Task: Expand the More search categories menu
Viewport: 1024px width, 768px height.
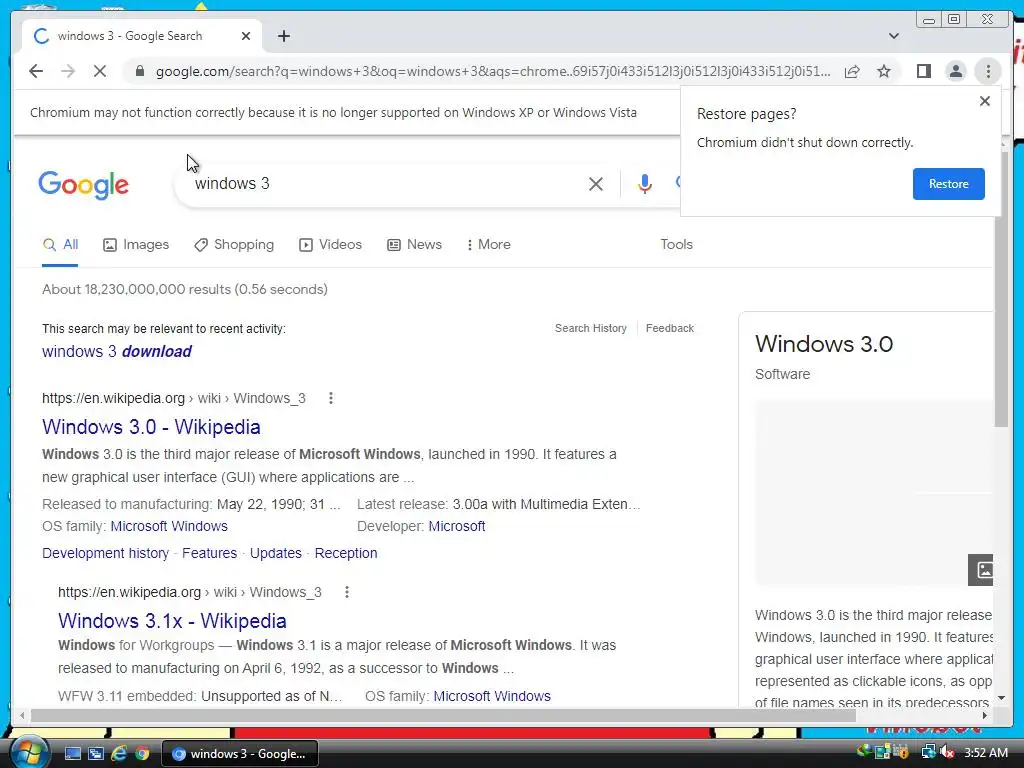Action: pos(488,245)
